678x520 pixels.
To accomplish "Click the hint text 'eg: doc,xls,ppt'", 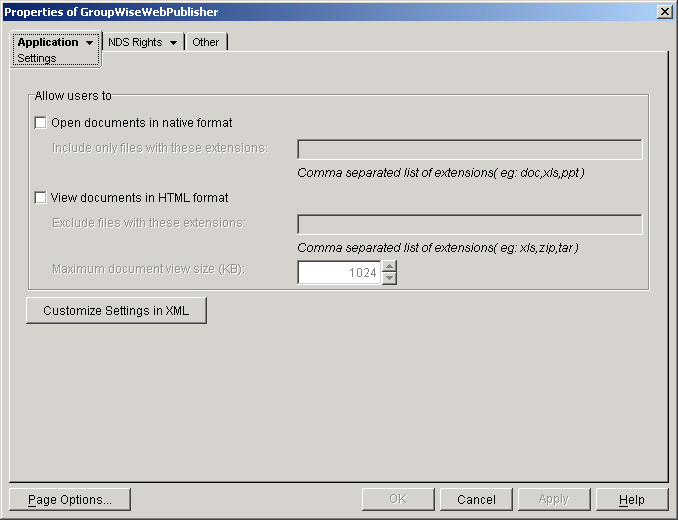I will [539, 173].
